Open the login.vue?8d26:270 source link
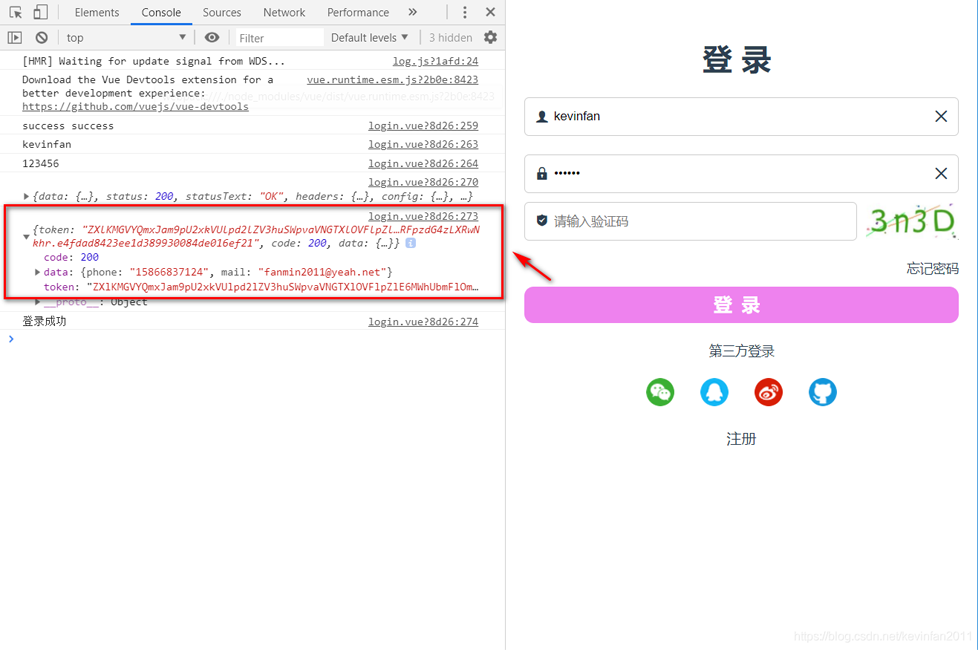 pyautogui.click(x=423, y=182)
